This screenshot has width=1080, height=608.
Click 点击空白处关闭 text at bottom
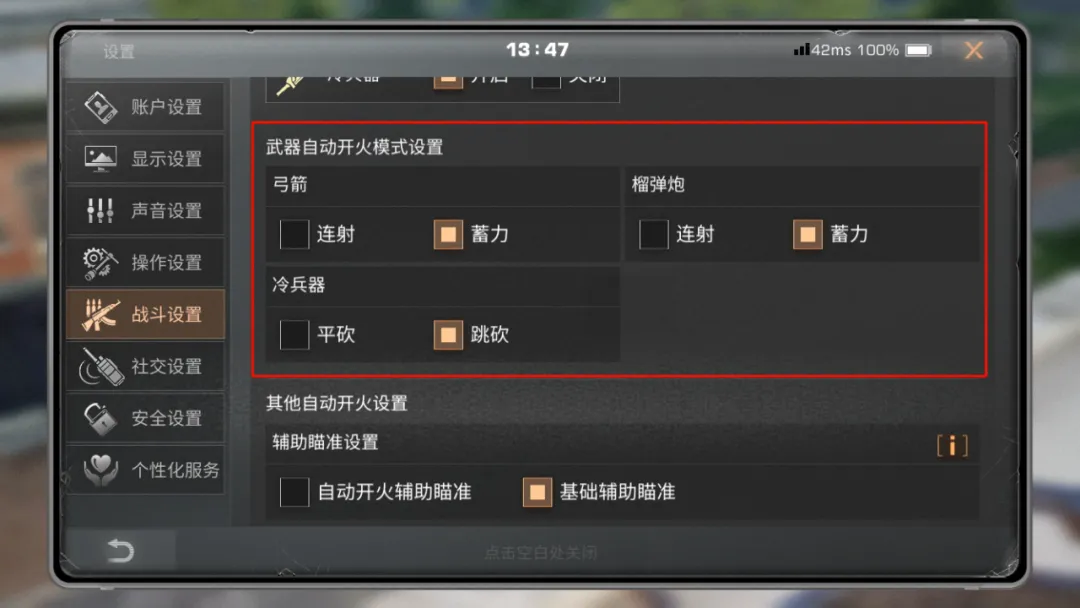541,552
